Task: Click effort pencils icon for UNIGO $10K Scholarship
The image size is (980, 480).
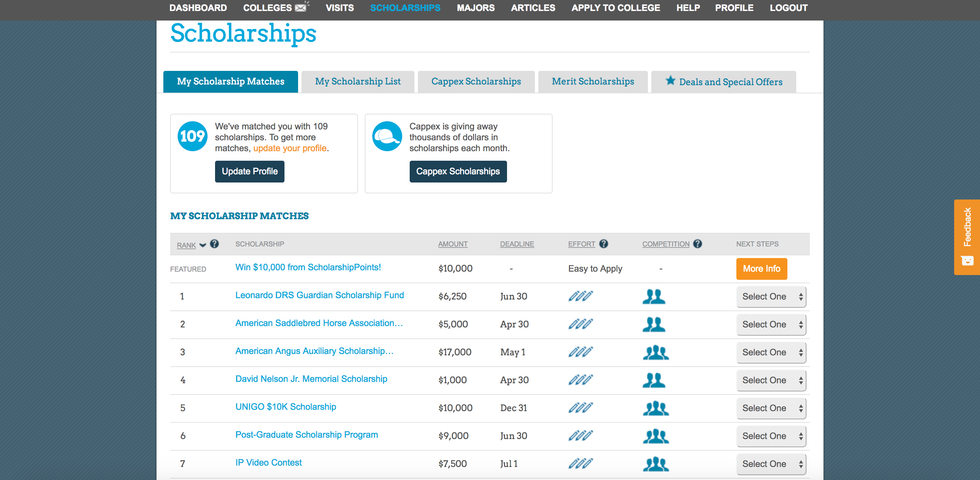Action: pyautogui.click(x=580, y=408)
